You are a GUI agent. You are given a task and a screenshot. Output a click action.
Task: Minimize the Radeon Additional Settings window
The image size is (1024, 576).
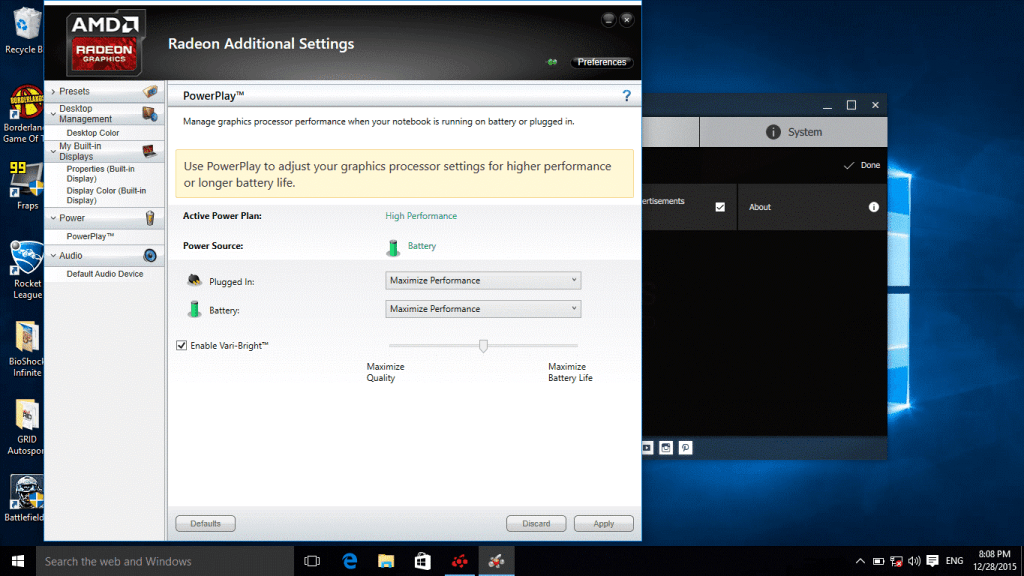[608, 20]
